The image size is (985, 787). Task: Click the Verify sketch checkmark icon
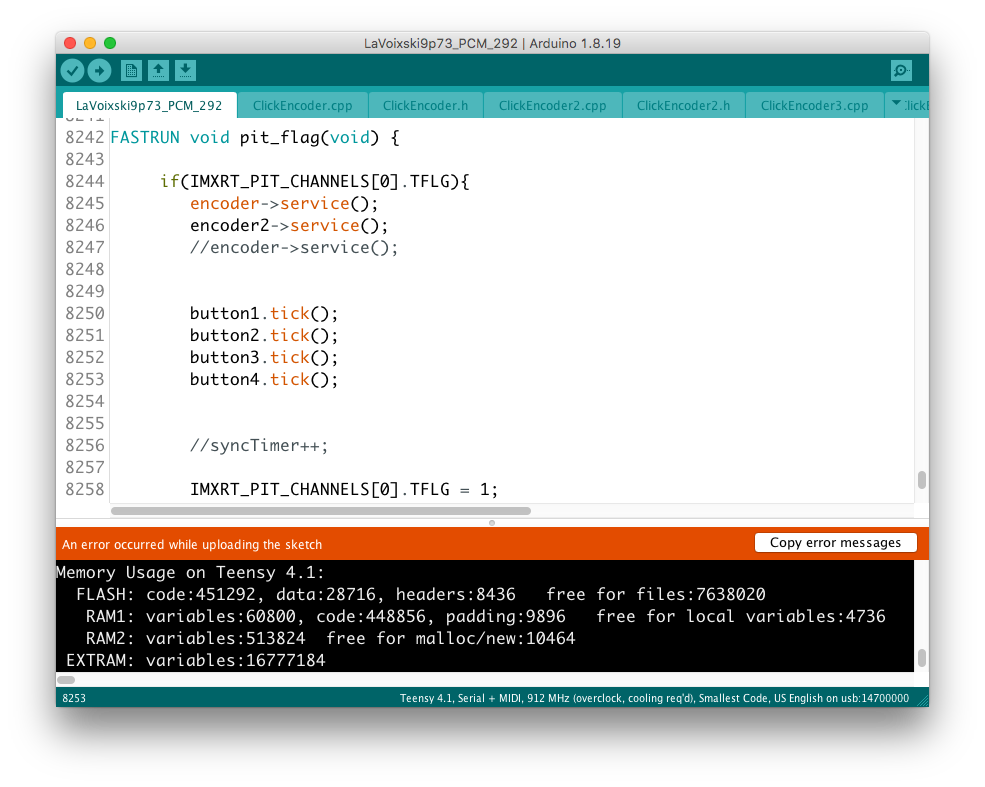(72, 70)
